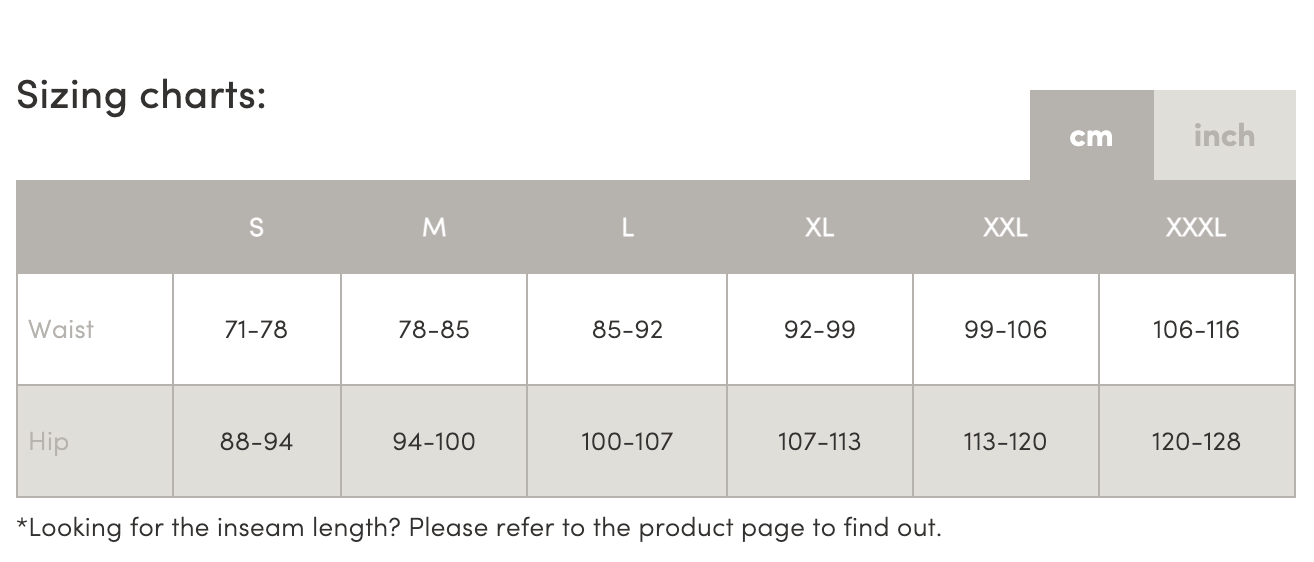Viewport: 1314px width, 562px height.
Task: Switch to the inch unit tab
Action: (x=1224, y=136)
